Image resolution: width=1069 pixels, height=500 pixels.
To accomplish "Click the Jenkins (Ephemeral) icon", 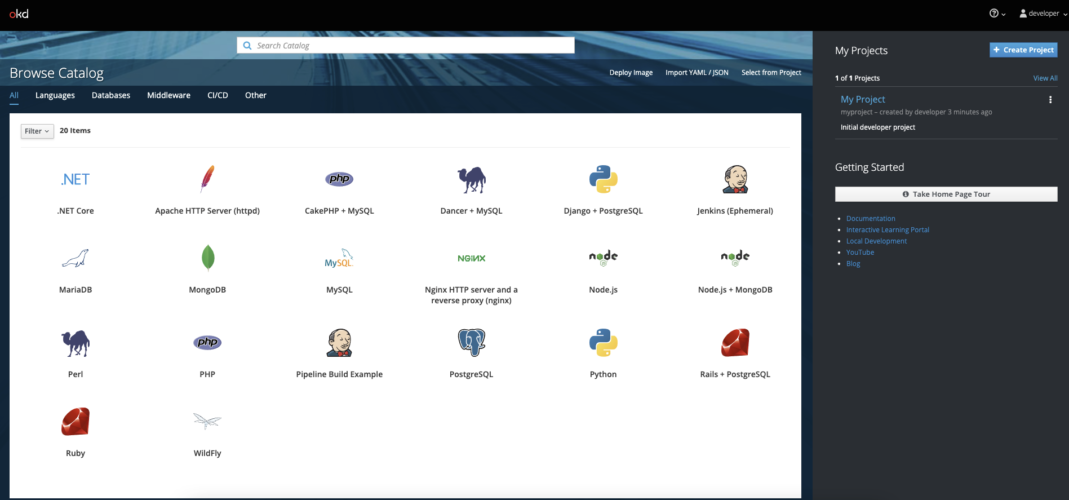I will [735, 179].
